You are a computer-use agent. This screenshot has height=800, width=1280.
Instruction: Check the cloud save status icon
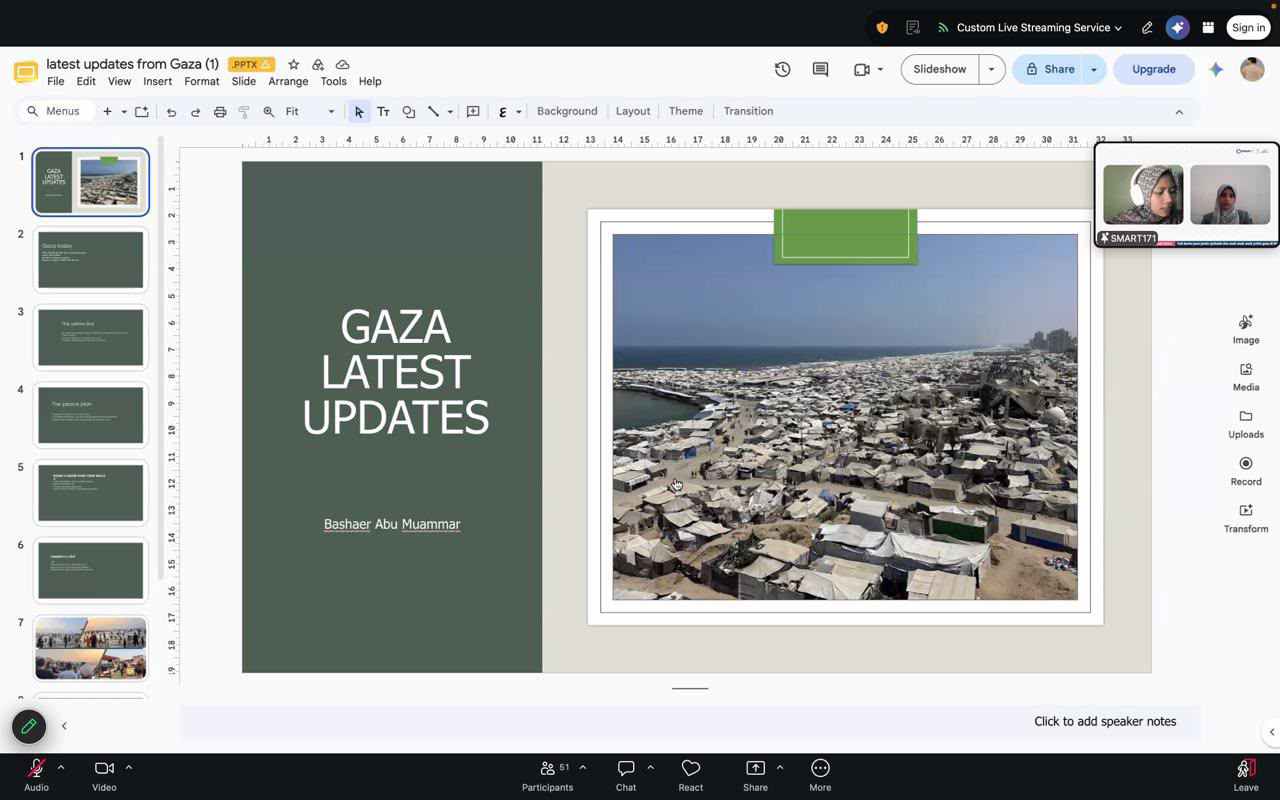342,64
